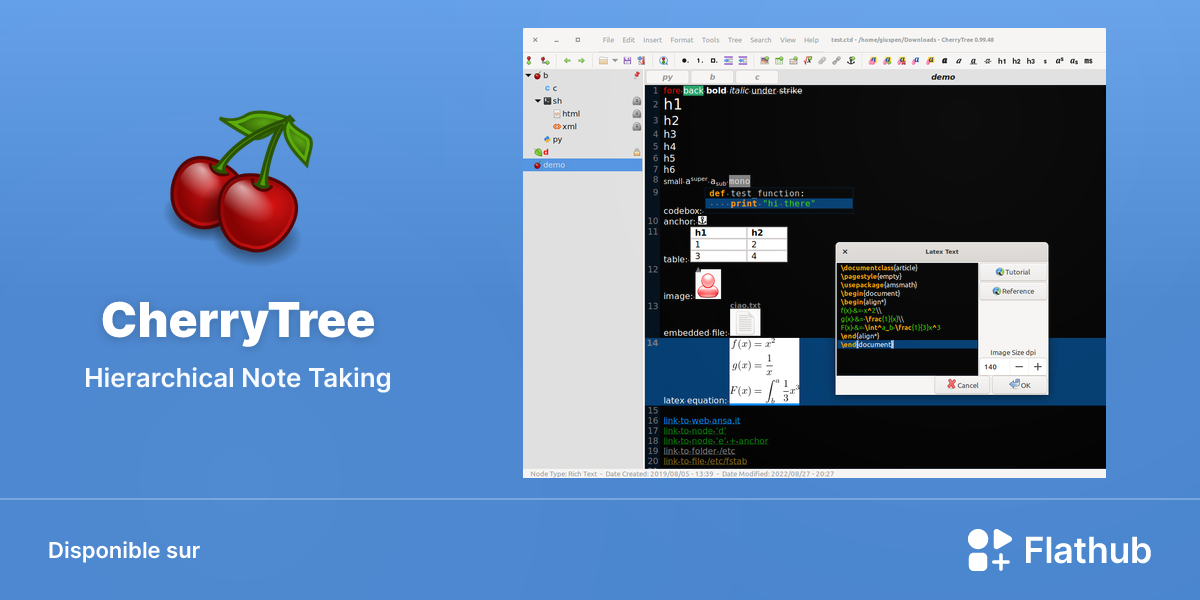The height and width of the screenshot is (600, 1200).
Task: Click the purple save floppy icon
Action: click(627, 60)
